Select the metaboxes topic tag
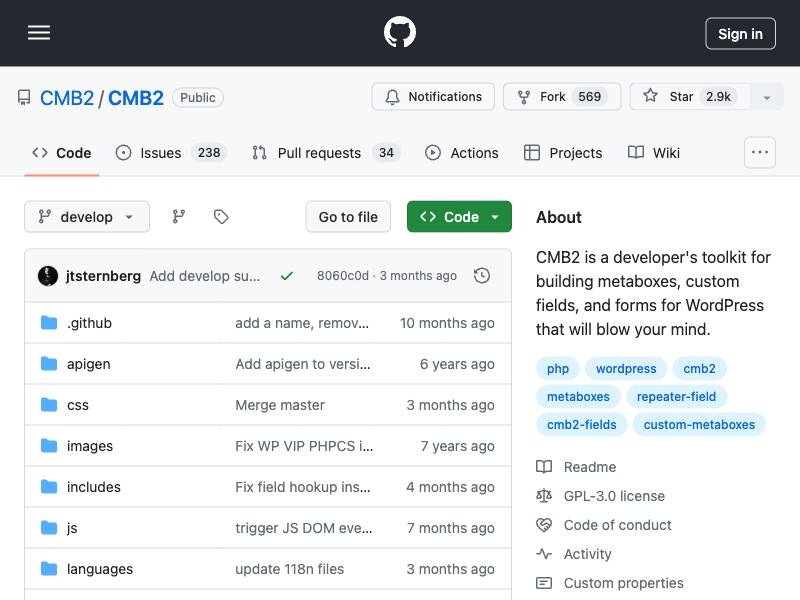Viewport: 800px width, 600px height. (x=578, y=396)
